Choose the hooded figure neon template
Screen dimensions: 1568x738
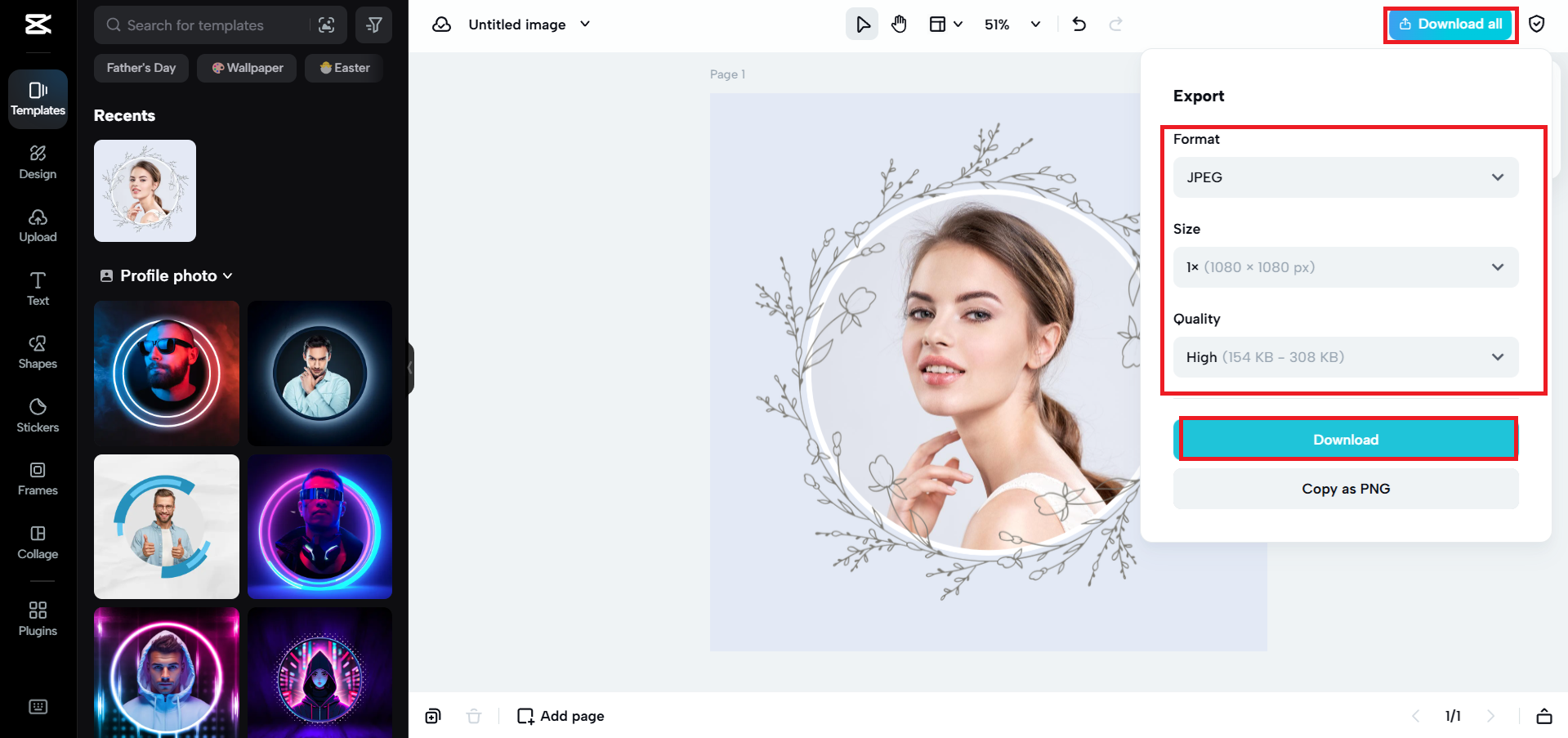tap(319, 673)
